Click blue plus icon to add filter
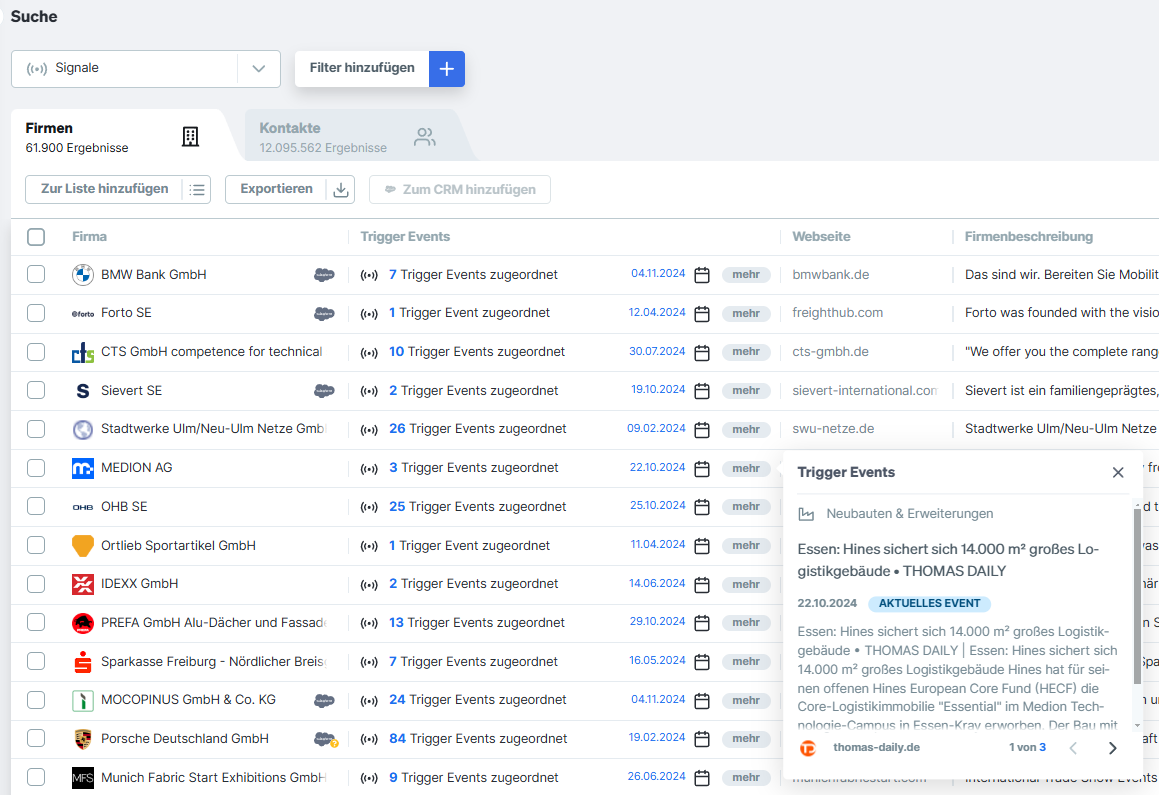 446,69
